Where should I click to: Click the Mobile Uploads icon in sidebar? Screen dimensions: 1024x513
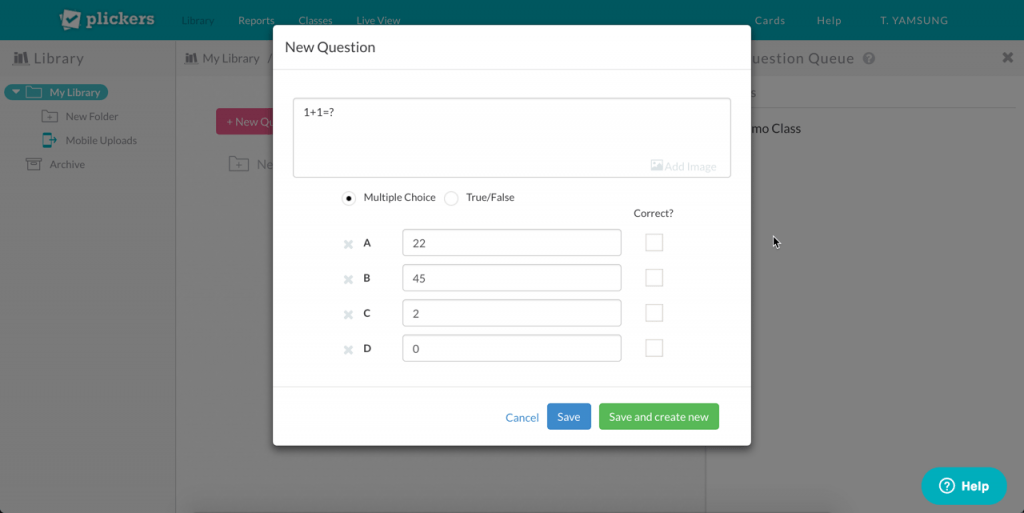click(x=49, y=140)
